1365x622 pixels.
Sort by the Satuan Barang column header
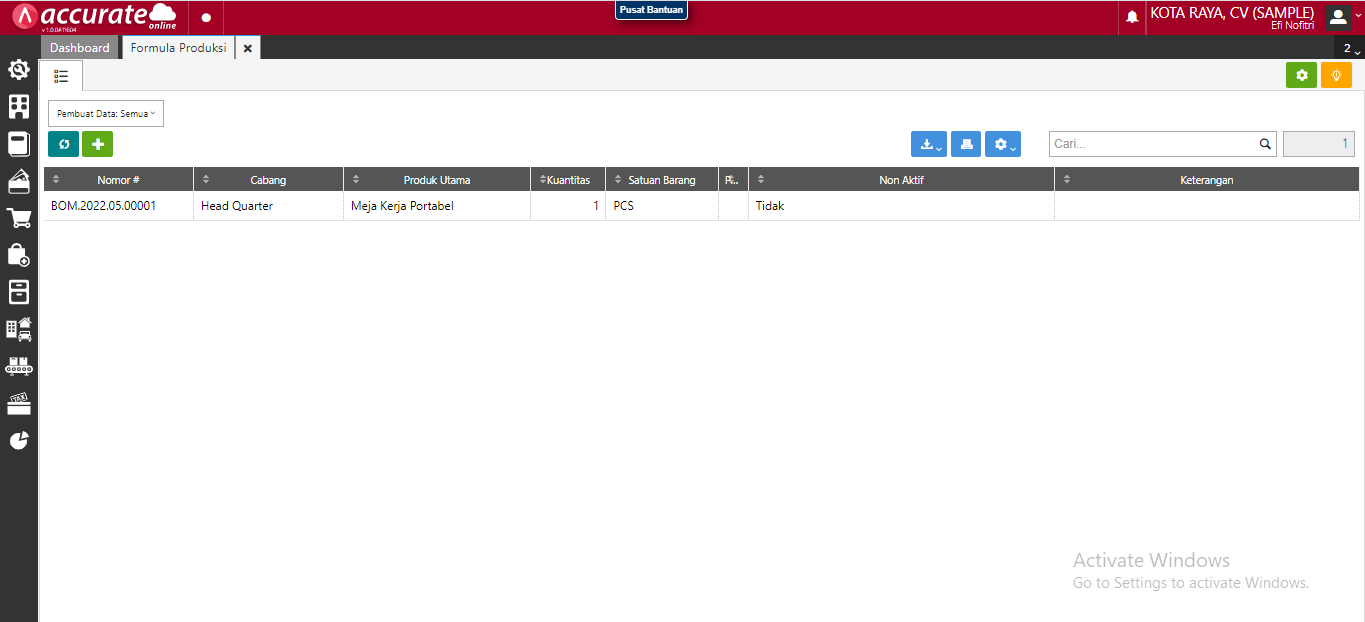click(662, 180)
